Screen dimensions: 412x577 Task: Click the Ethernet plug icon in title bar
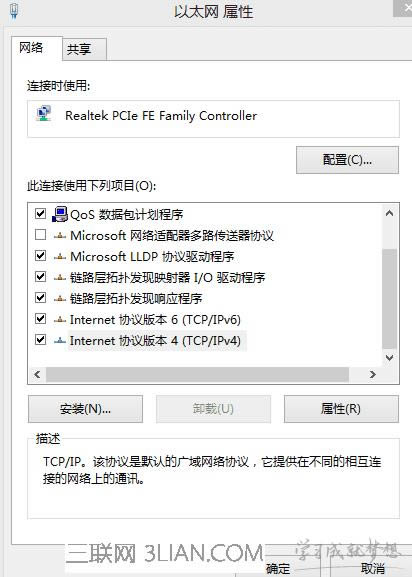[14, 10]
